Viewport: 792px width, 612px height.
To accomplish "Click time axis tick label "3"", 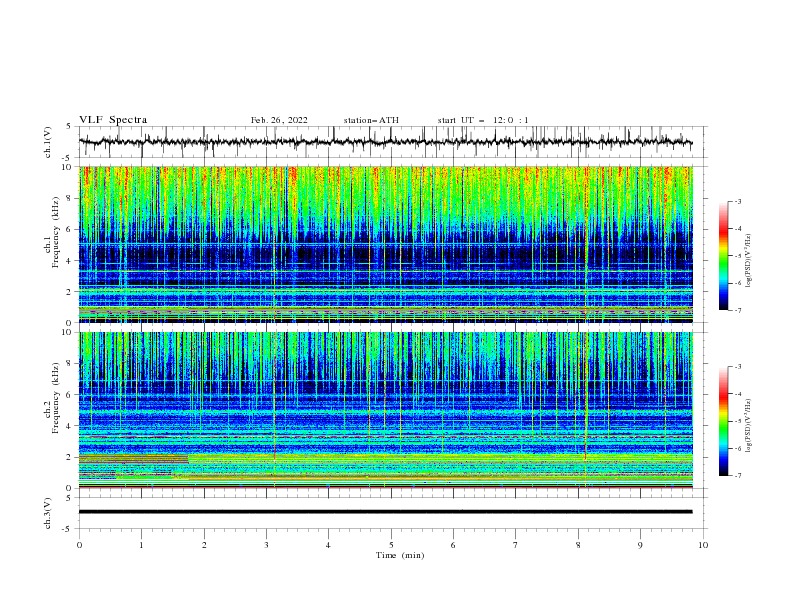I will click(266, 545).
